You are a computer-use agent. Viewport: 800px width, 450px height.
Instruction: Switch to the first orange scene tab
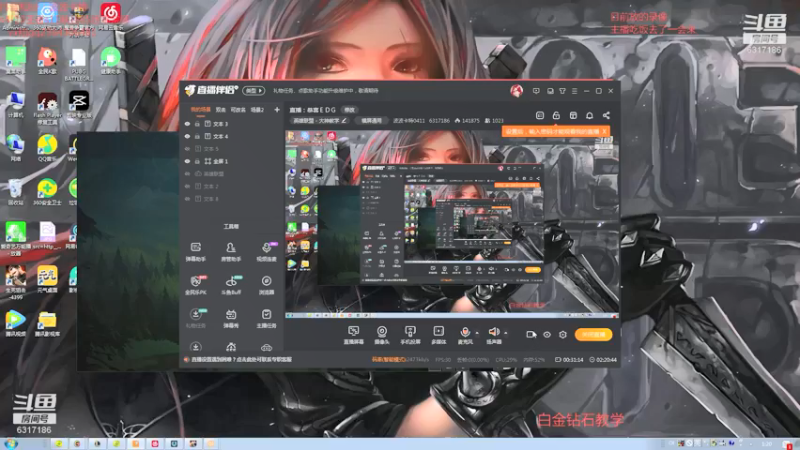coord(201,110)
